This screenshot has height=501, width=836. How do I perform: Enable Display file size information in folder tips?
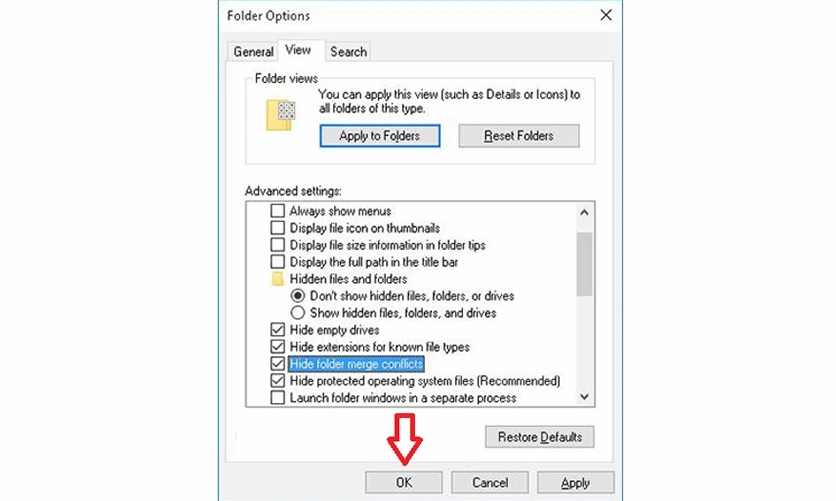click(278, 245)
